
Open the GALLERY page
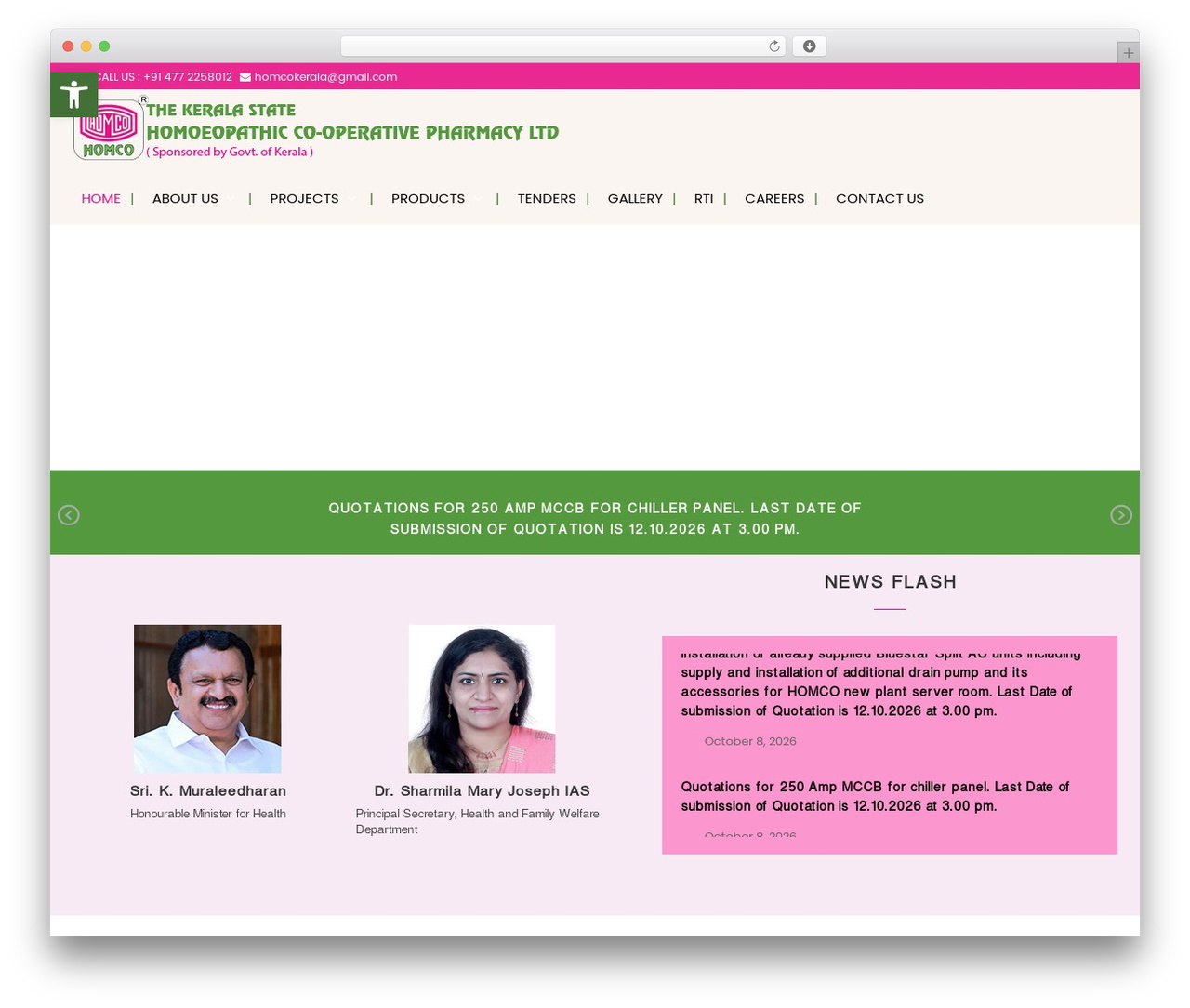[635, 198]
